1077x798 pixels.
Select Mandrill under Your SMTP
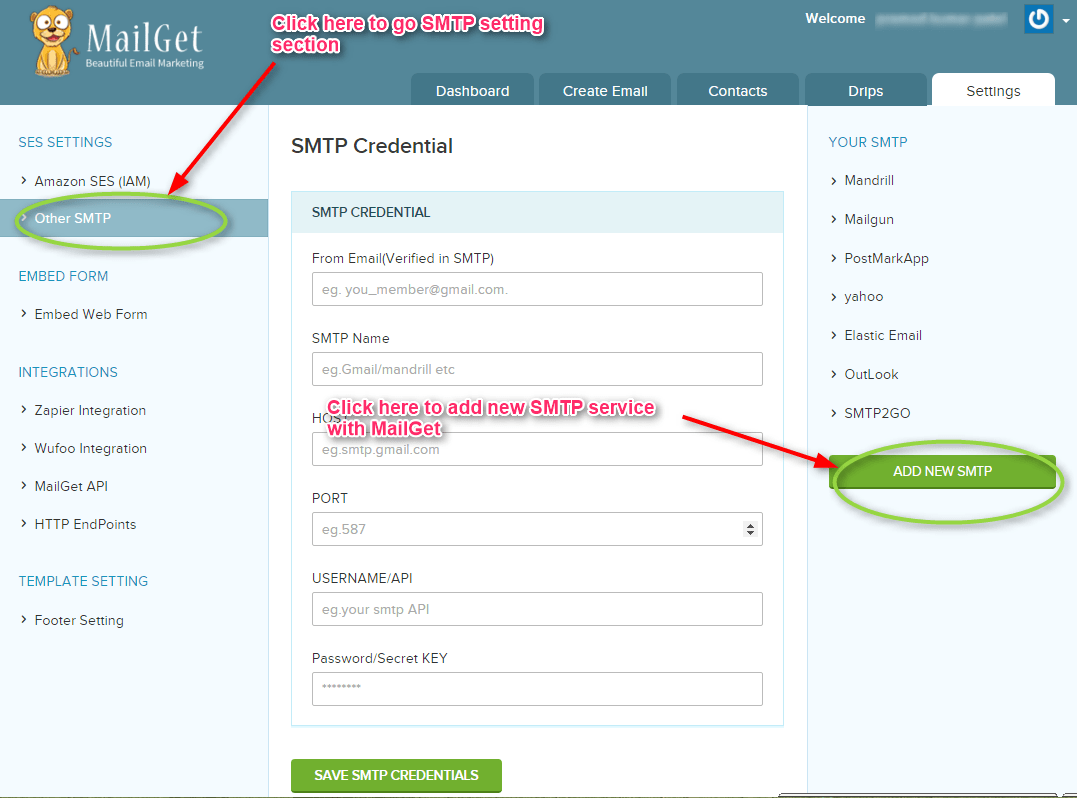coord(869,181)
